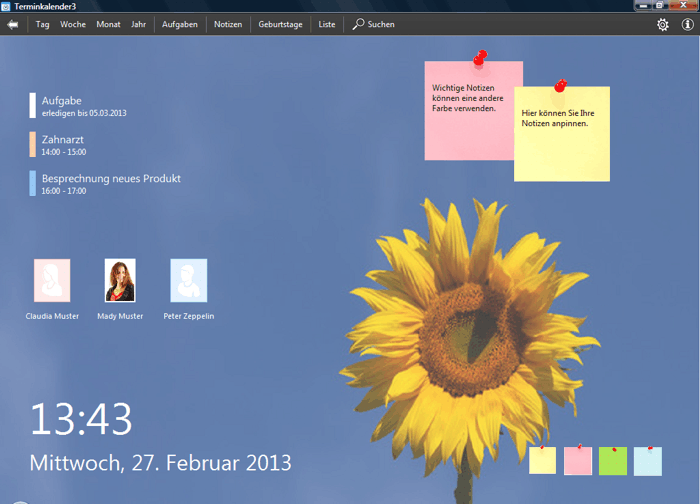Open the info icon in the toolbar
This screenshot has width=700, height=504.
tap(687, 24)
